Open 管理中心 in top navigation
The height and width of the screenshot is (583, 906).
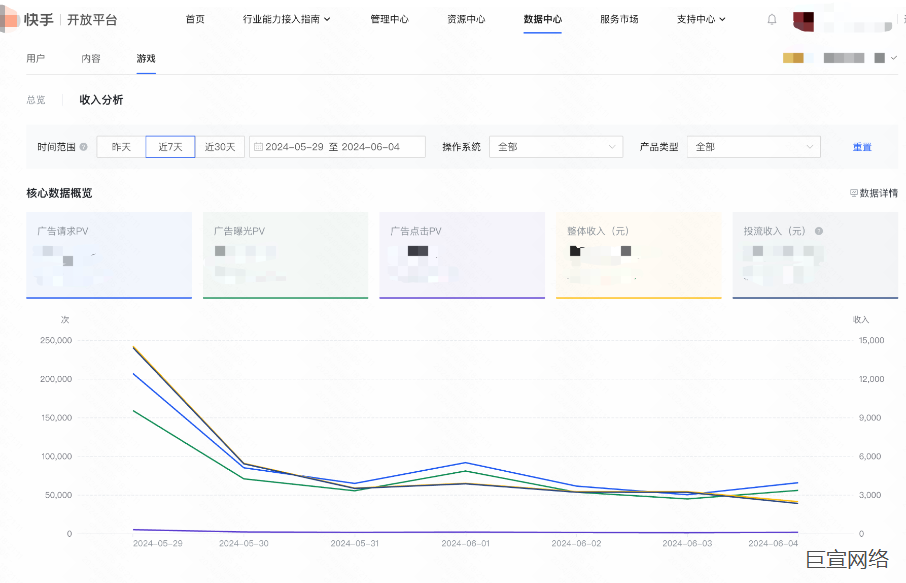point(389,19)
